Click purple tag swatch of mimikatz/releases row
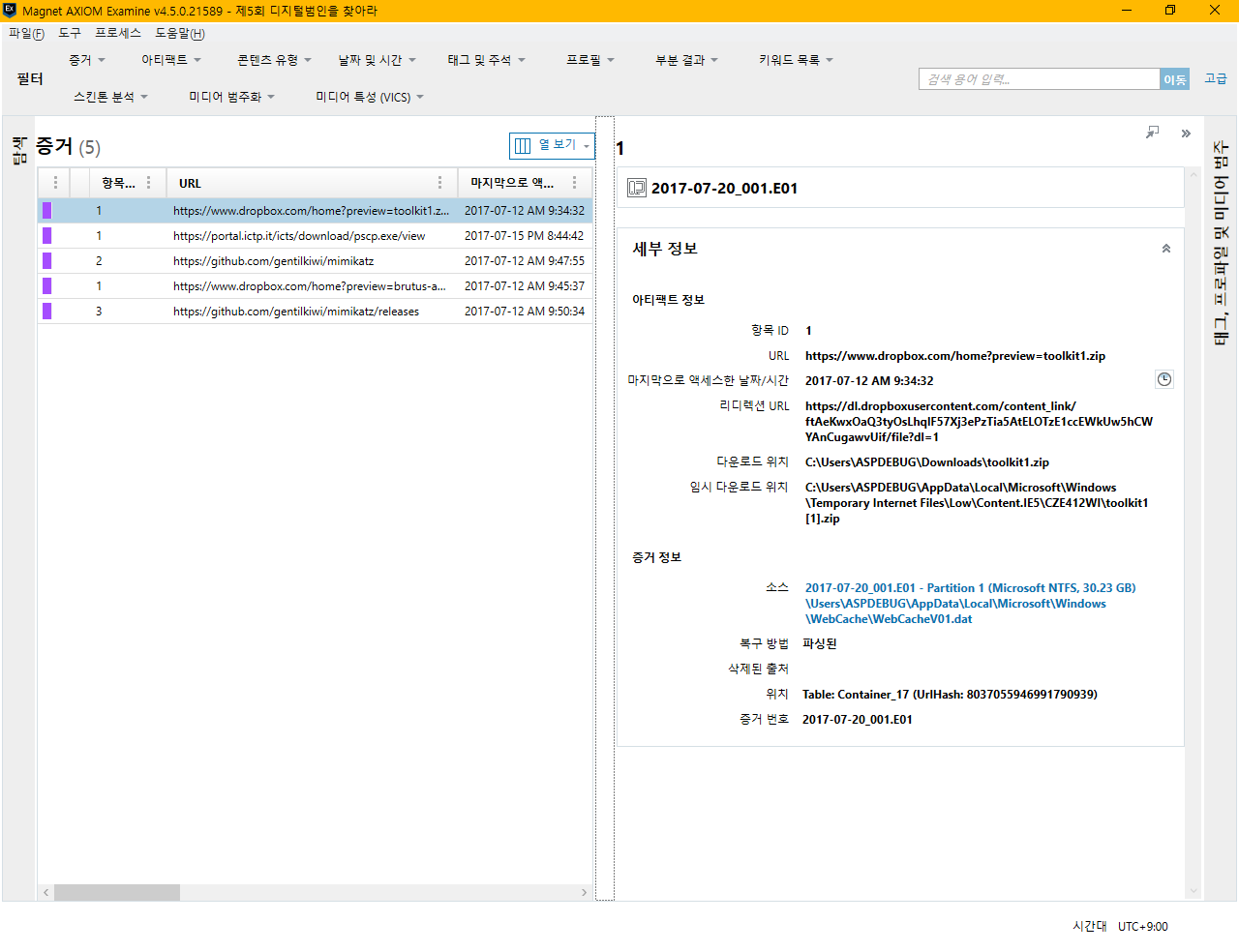 [x=46, y=311]
